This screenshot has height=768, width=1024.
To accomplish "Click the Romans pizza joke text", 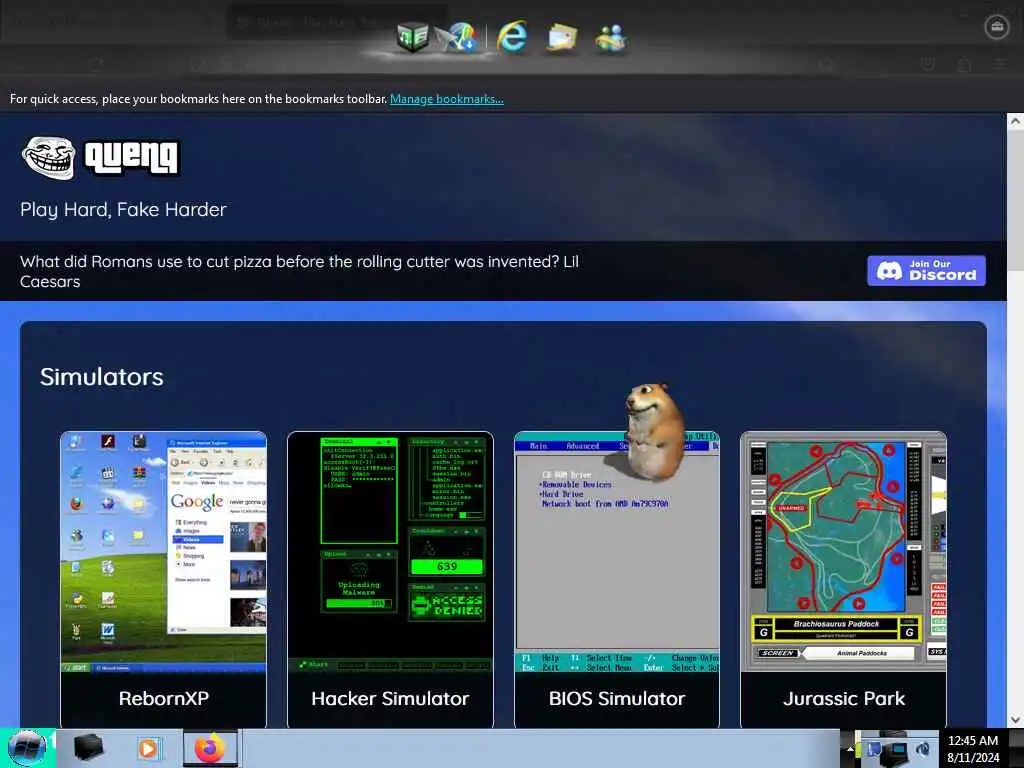I will (x=300, y=271).
